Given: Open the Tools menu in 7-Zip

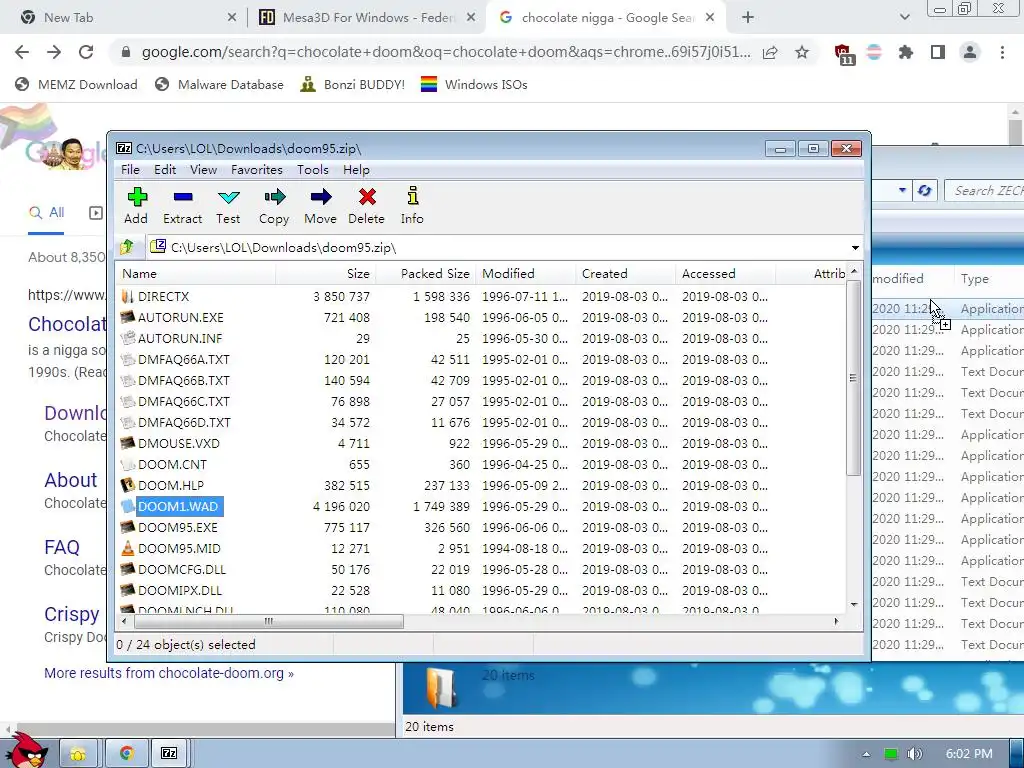Looking at the screenshot, I should point(313,170).
